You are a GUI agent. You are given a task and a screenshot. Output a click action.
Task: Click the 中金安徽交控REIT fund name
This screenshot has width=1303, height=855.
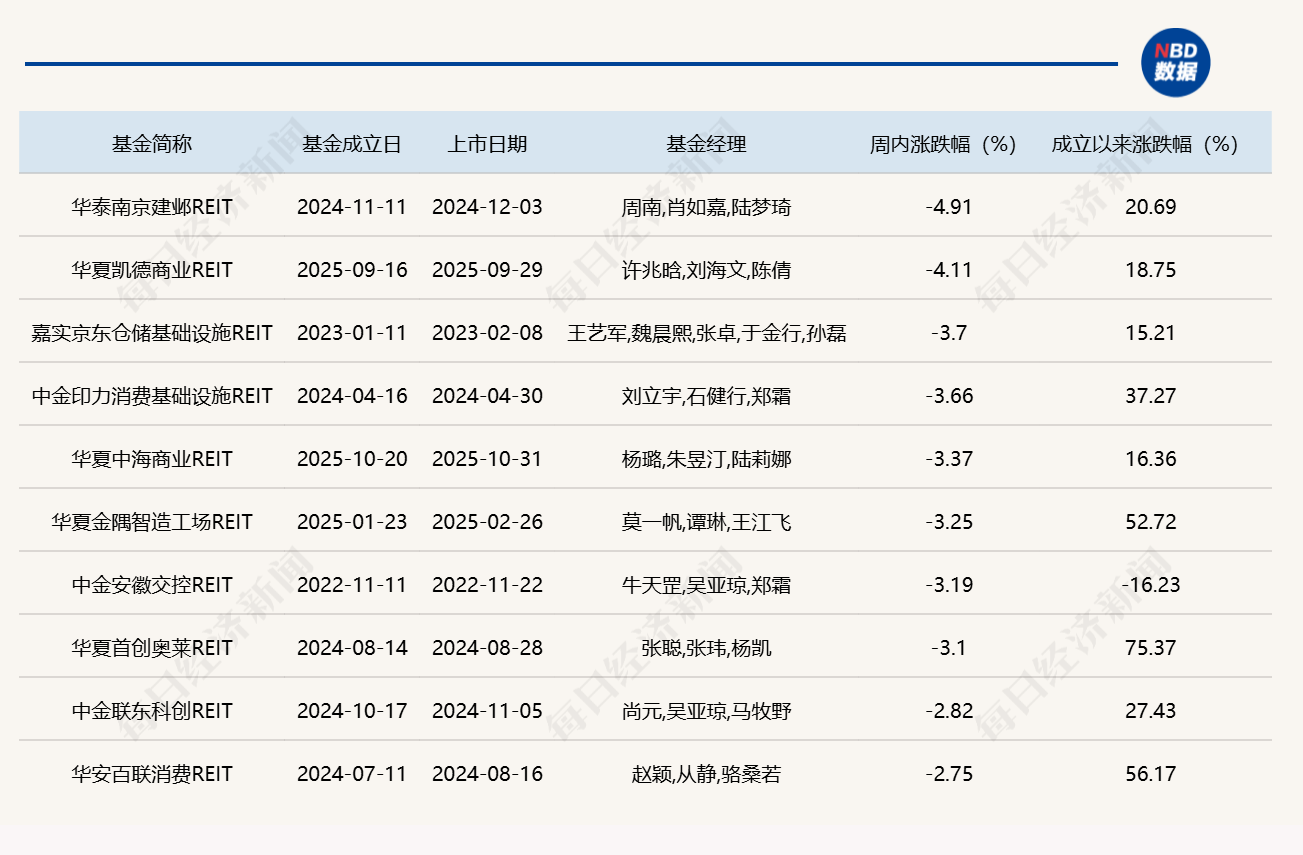[x=152, y=585]
